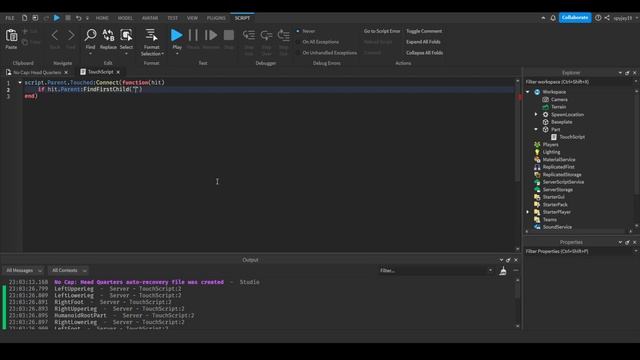This screenshot has height=360, width=640.
Task: Open the help question mark icon
Action: pyautogui.click(x=598, y=18)
